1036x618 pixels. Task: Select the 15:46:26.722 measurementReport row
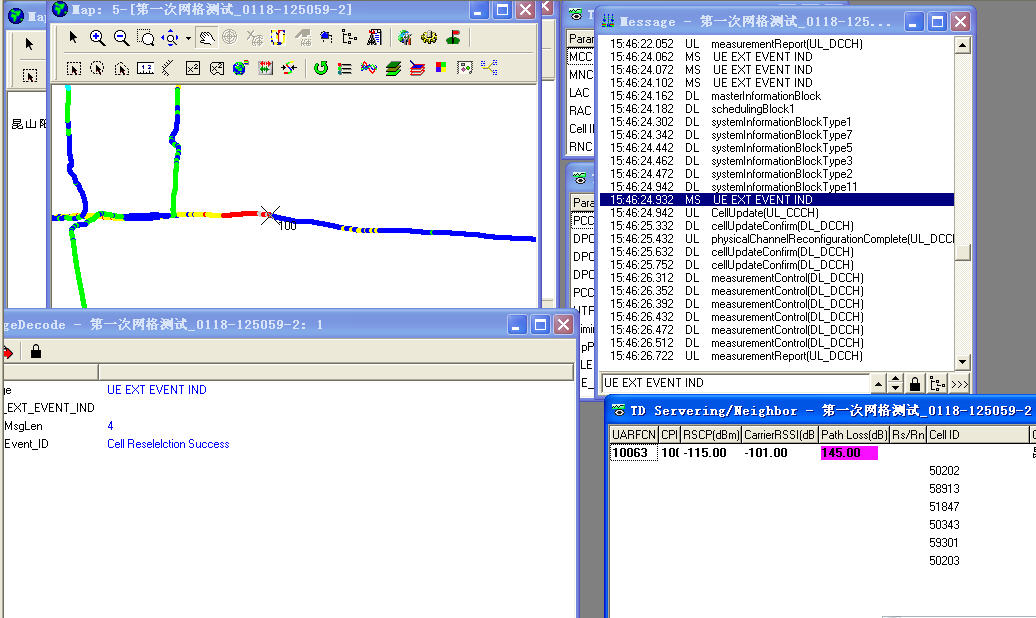(x=776, y=356)
